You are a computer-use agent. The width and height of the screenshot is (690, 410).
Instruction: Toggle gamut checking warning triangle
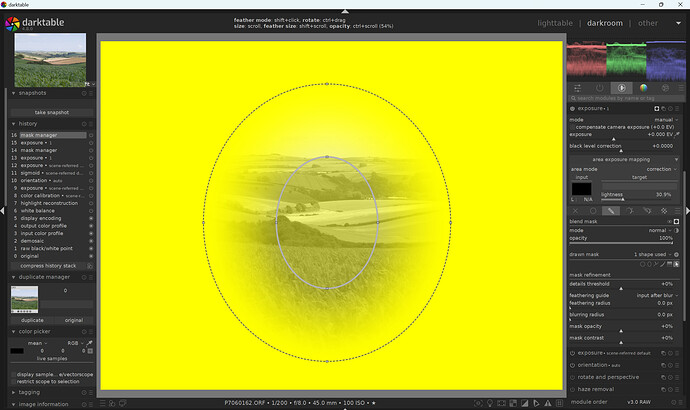coord(547,403)
